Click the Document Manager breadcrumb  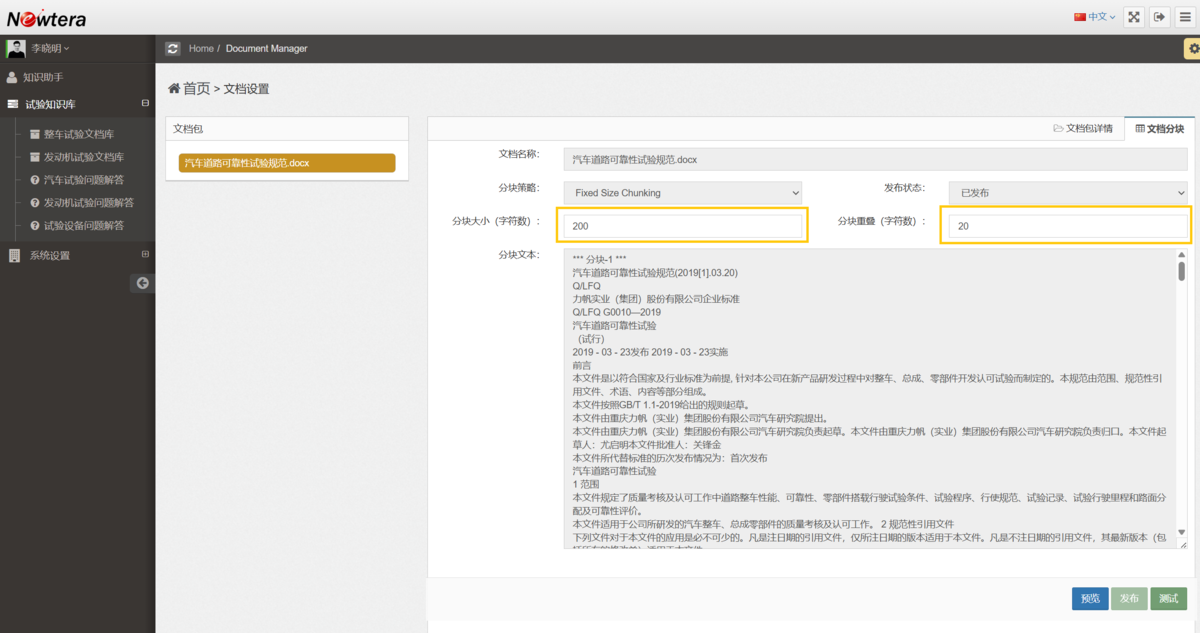[266, 48]
